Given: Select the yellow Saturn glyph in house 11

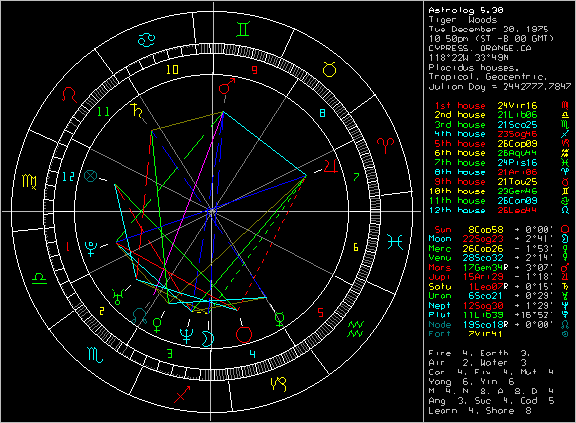Looking at the screenshot, I should pos(136,110).
